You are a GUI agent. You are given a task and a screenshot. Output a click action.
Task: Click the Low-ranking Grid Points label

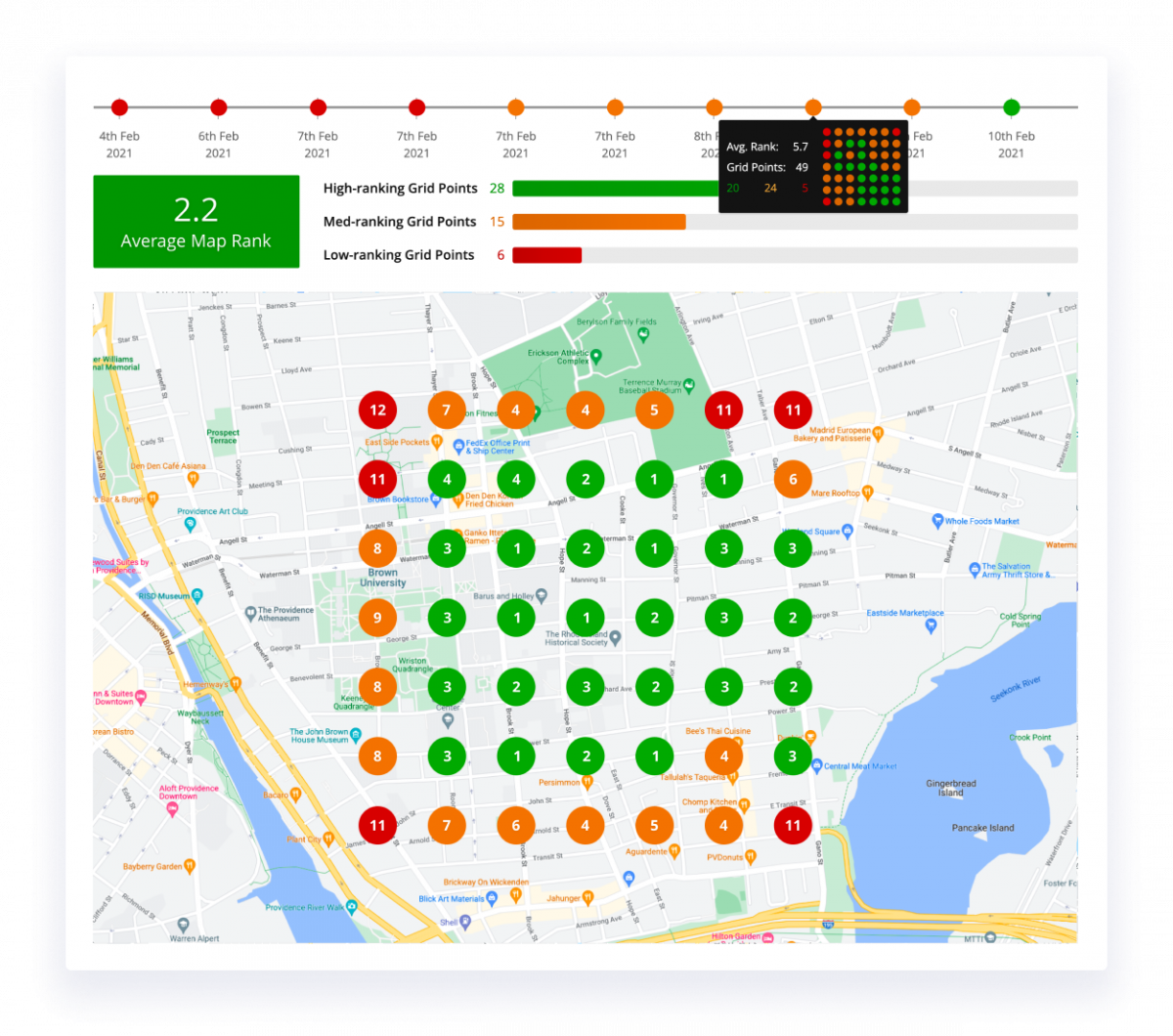[399, 254]
